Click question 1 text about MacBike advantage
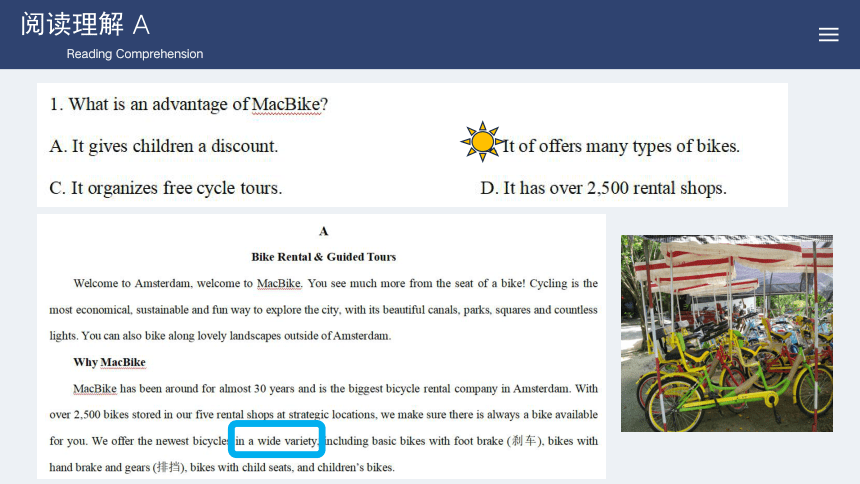Image resolution: width=860 pixels, height=484 pixels. pos(189,104)
